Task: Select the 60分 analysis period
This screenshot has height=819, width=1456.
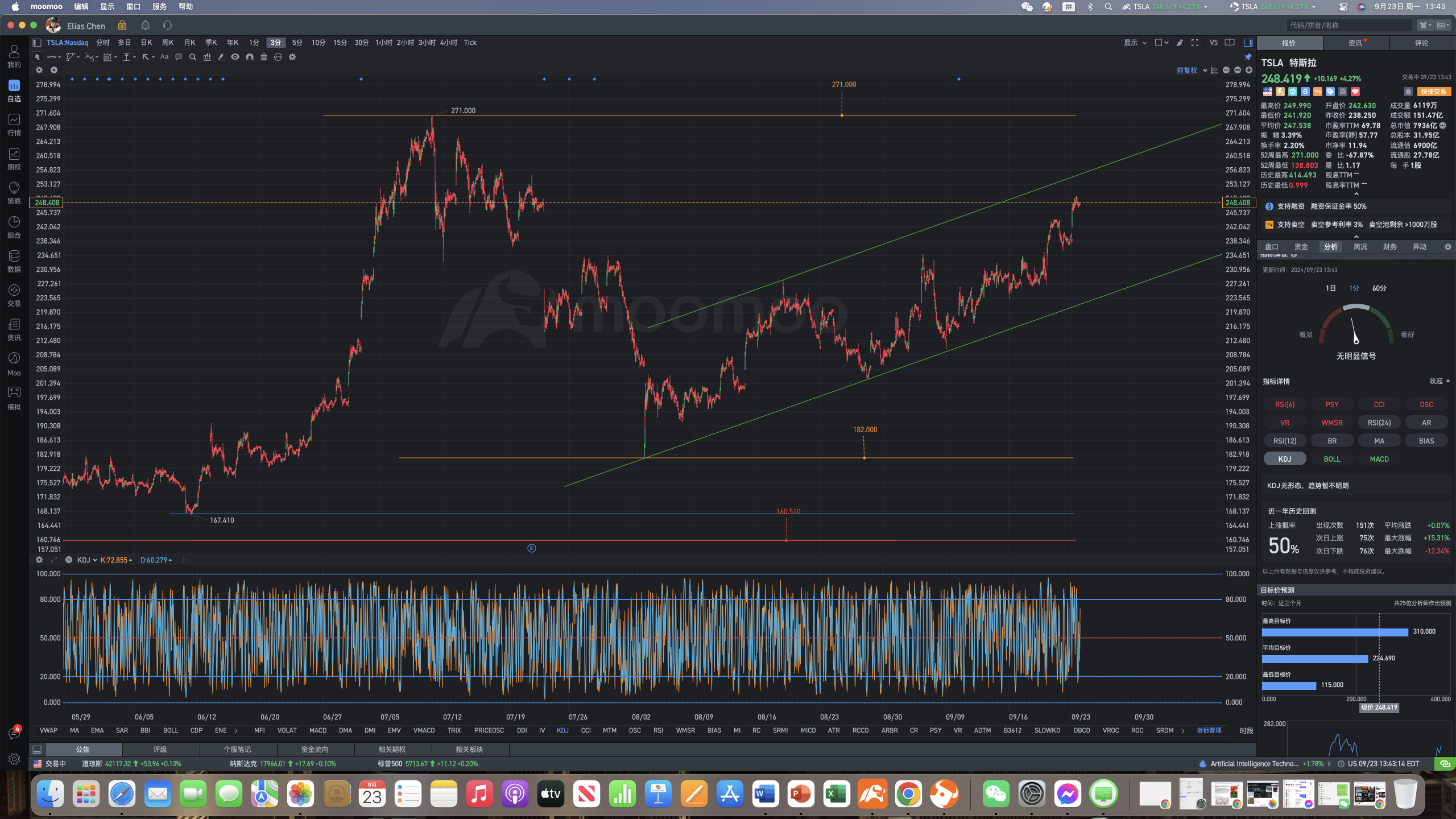Action: [x=1379, y=288]
